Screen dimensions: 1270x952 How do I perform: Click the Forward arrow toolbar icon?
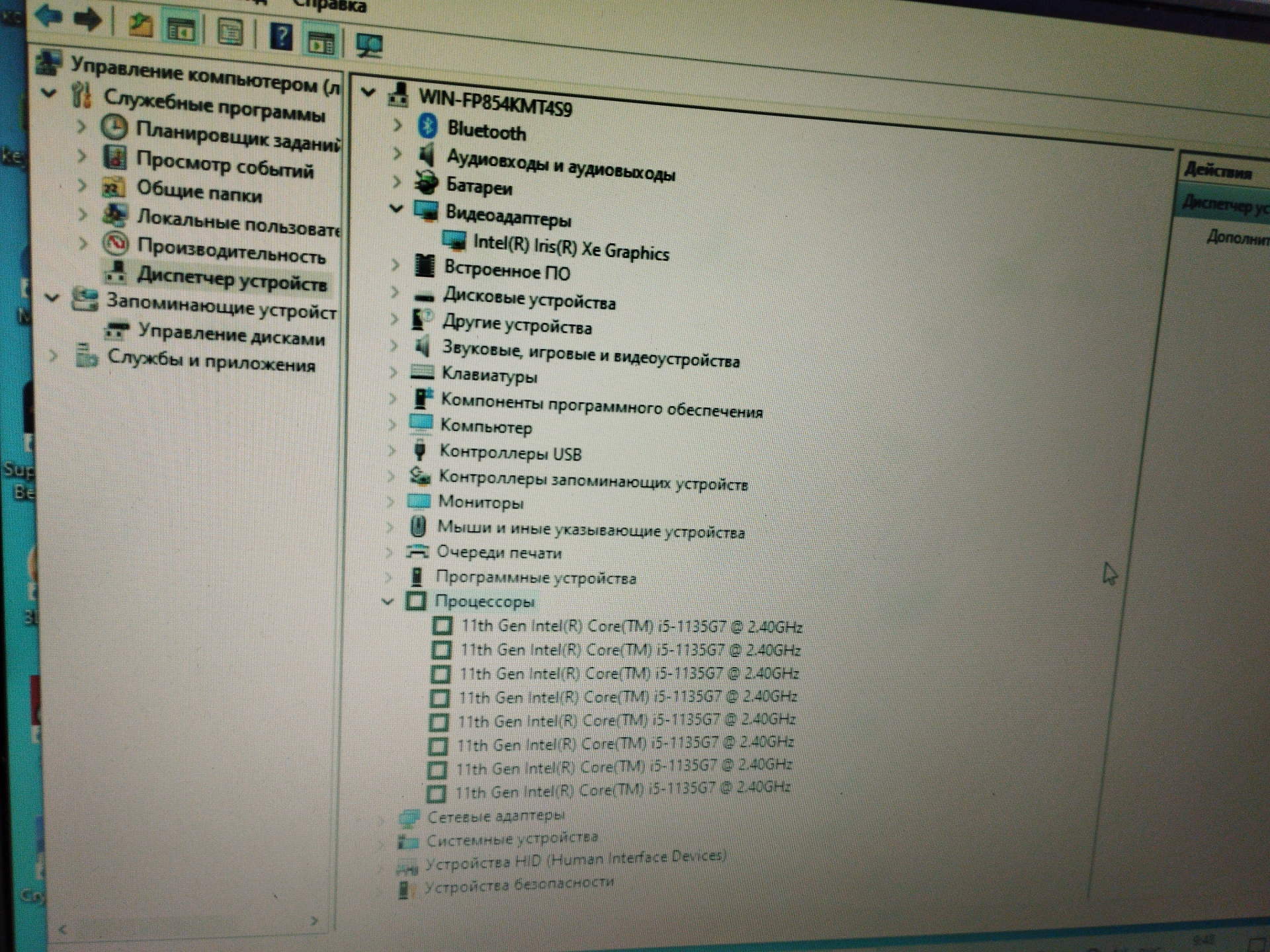point(87,19)
